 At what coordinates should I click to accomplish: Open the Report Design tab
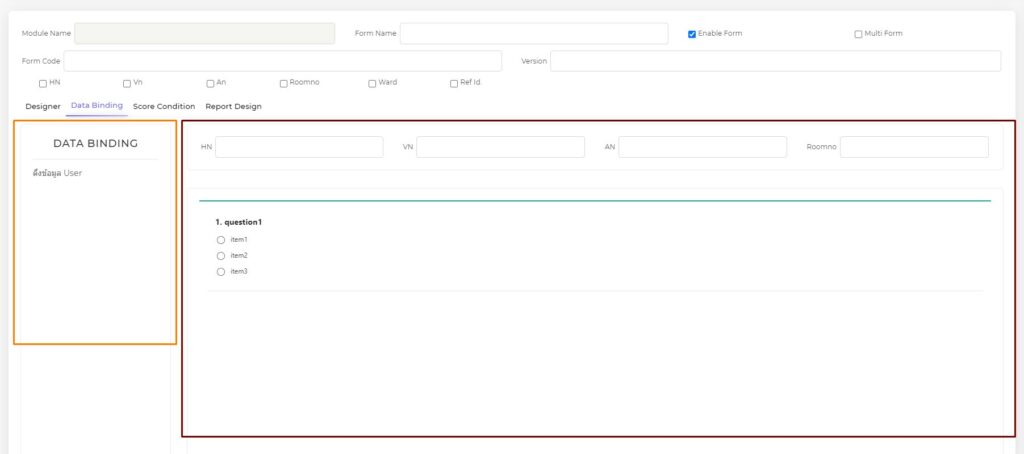pyautogui.click(x=233, y=106)
